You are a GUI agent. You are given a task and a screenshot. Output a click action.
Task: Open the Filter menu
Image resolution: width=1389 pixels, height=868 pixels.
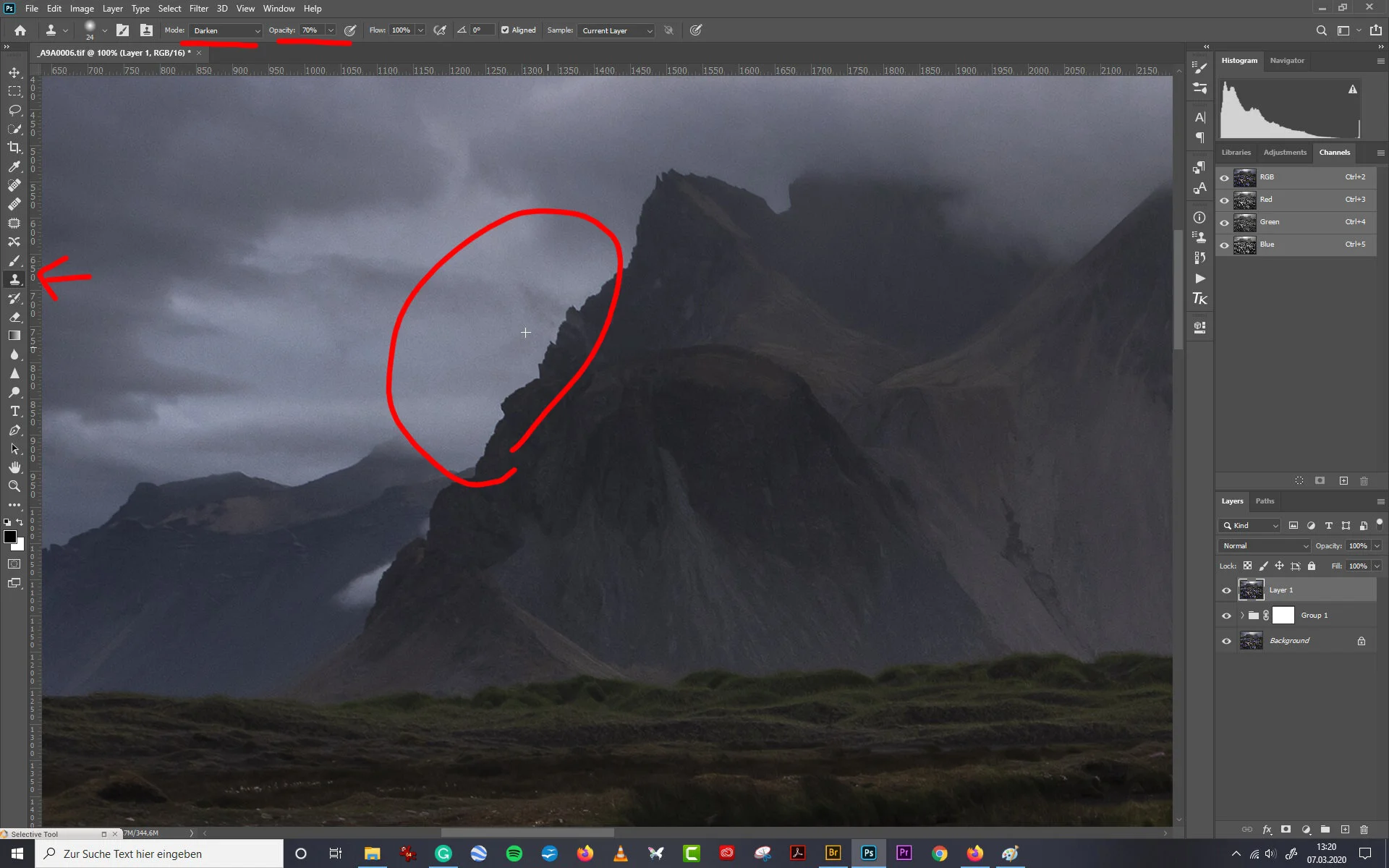199,8
